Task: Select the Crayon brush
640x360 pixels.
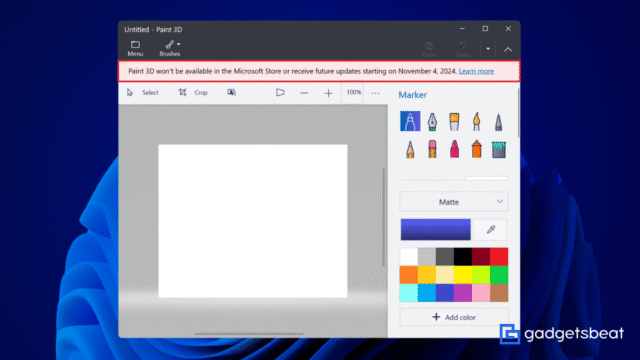Action: click(454, 149)
